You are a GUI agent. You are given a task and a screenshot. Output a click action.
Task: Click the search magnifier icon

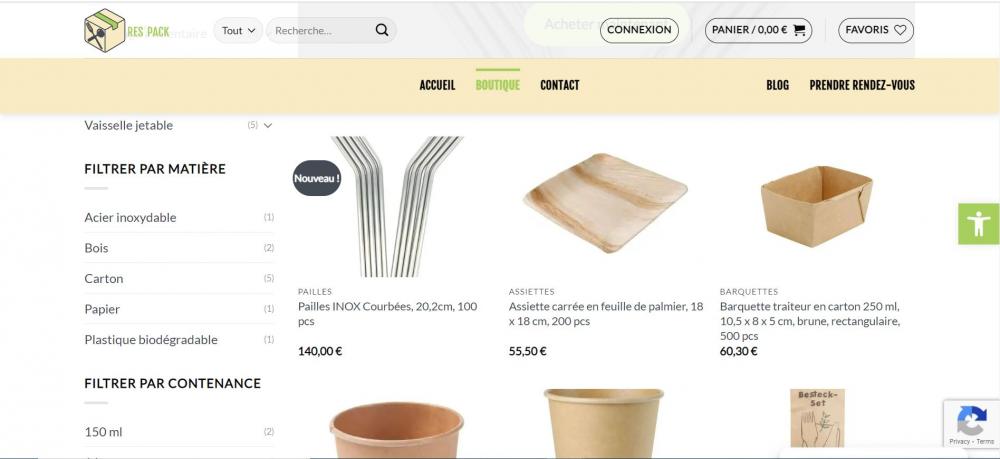381,30
